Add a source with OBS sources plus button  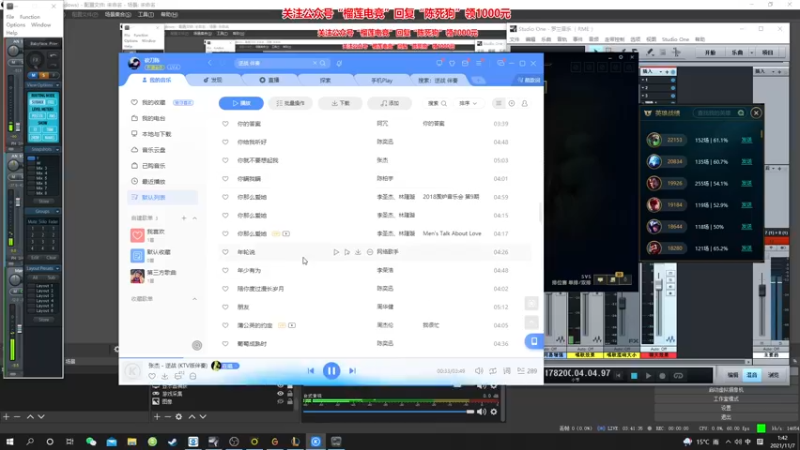pos(157,417)
